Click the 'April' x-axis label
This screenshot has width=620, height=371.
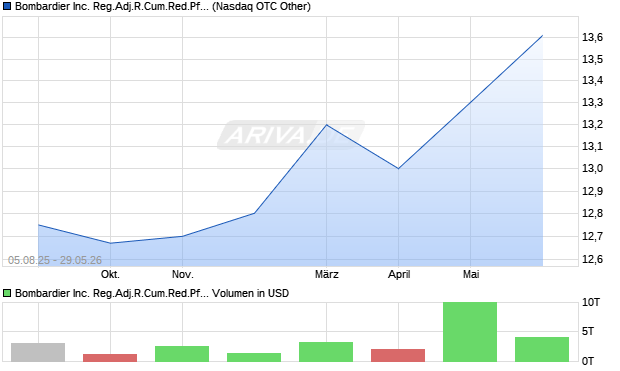pos(399,274)
